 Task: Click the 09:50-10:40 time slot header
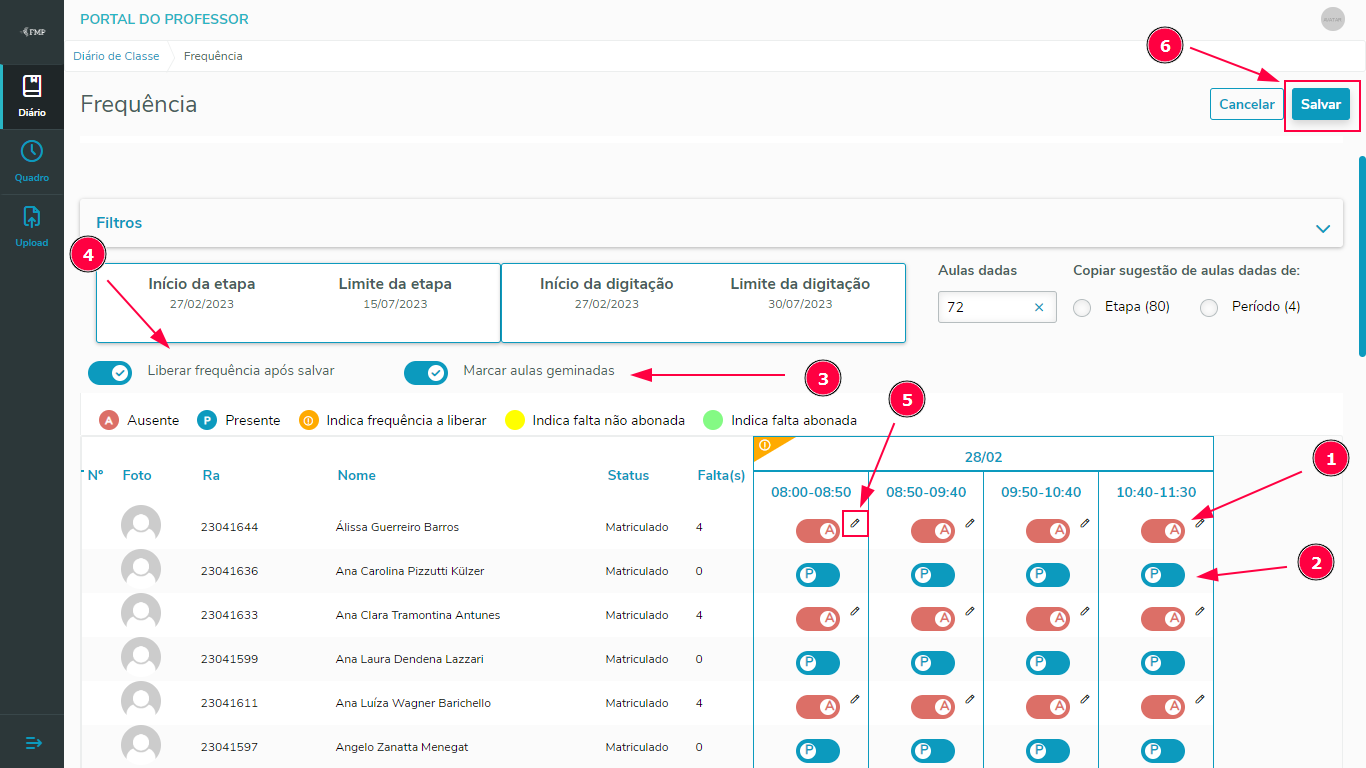[1041, 492]
